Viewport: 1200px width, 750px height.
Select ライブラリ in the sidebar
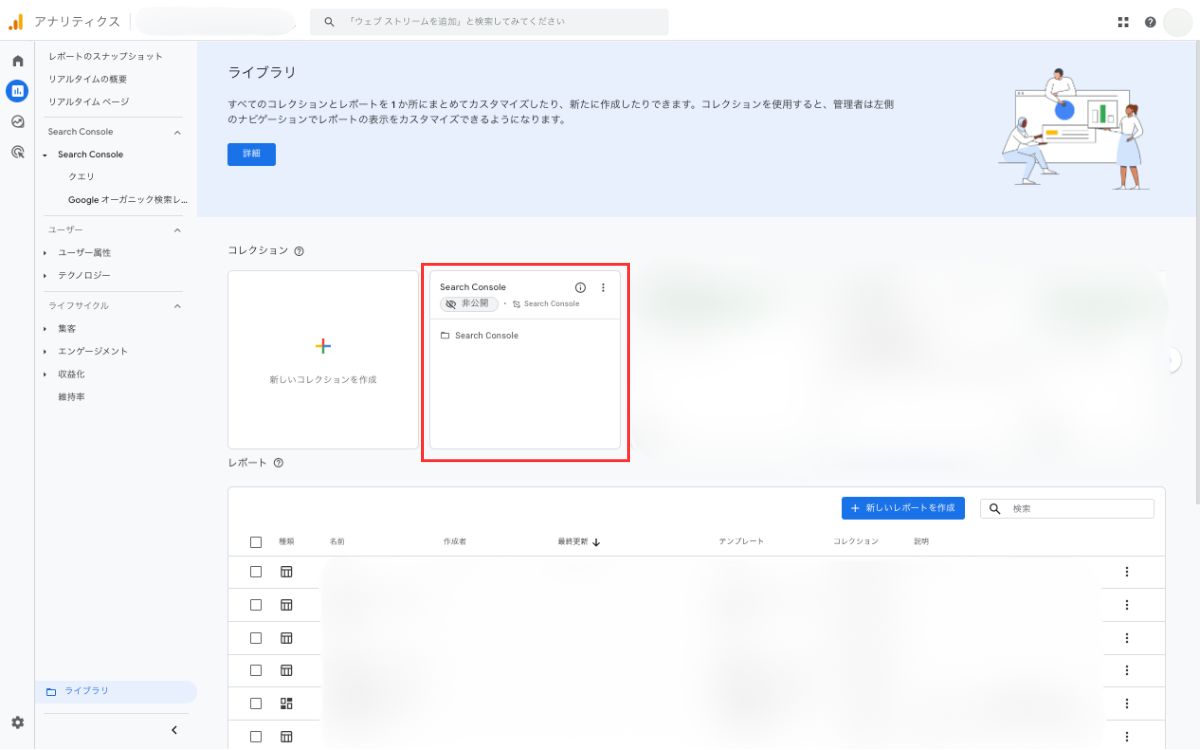87,691
